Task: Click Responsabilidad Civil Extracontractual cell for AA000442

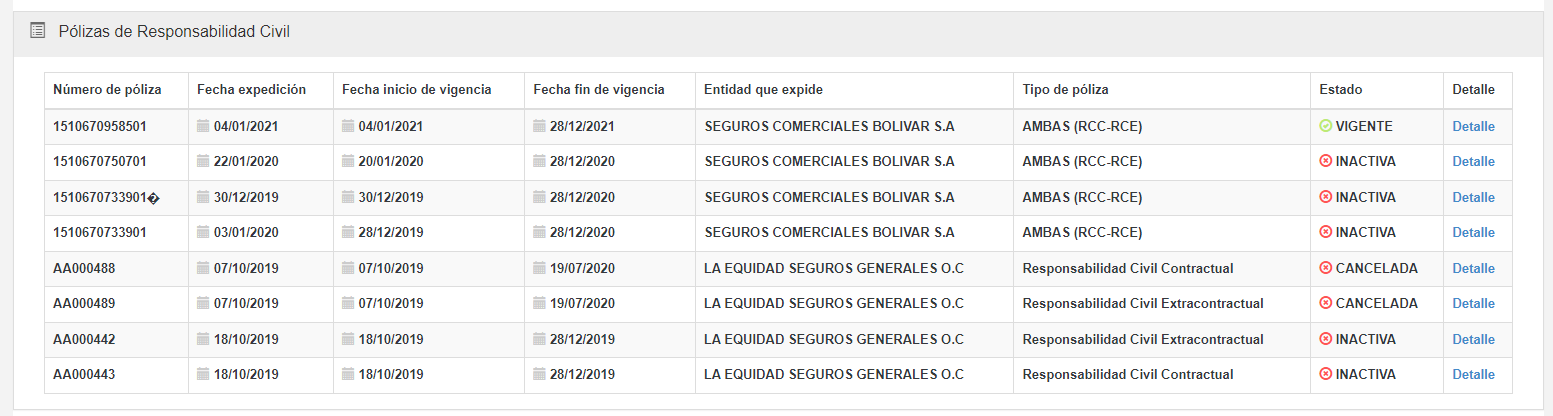Action: [1143, 339]
